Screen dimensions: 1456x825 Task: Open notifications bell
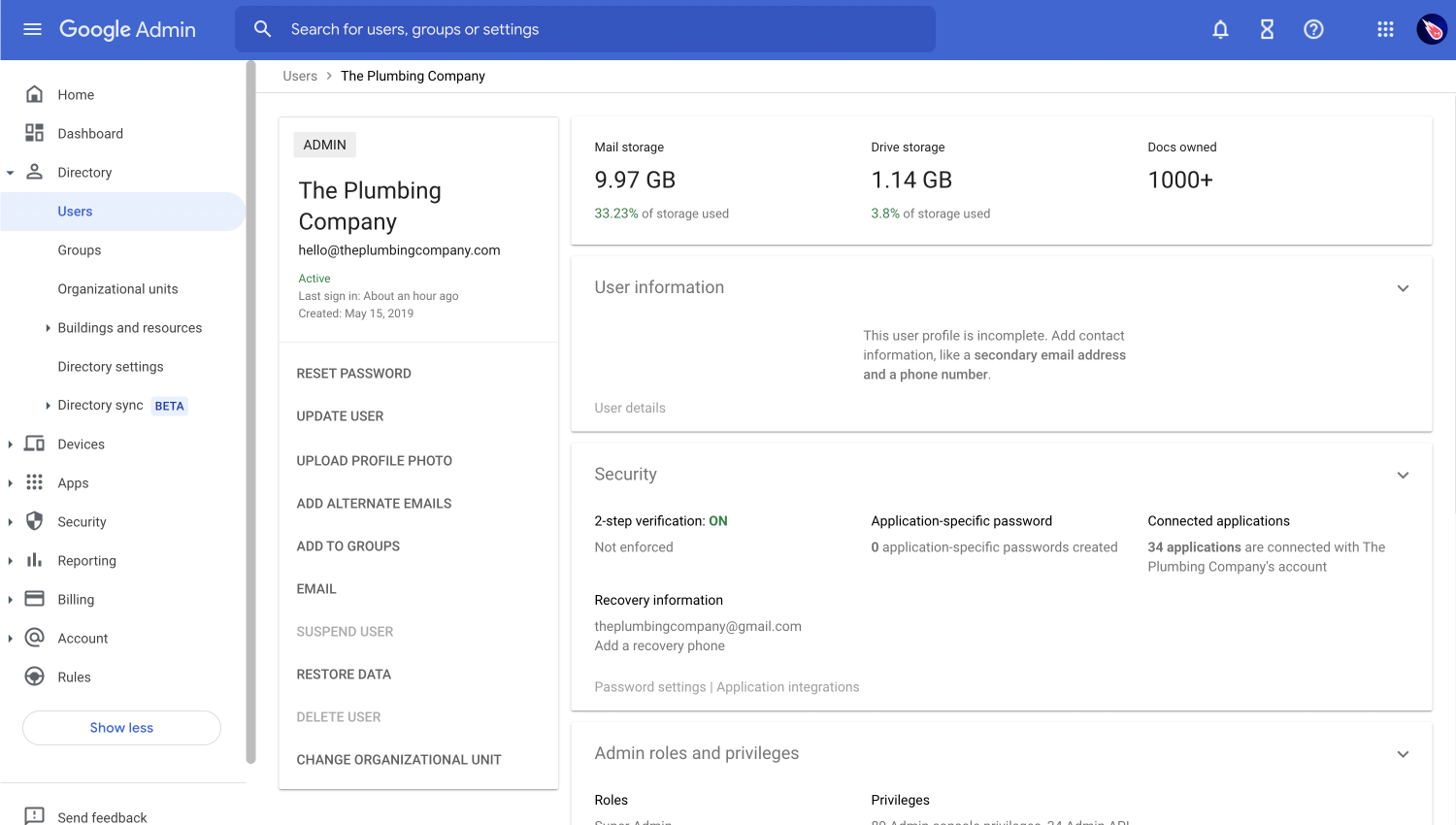(1220, 29)
